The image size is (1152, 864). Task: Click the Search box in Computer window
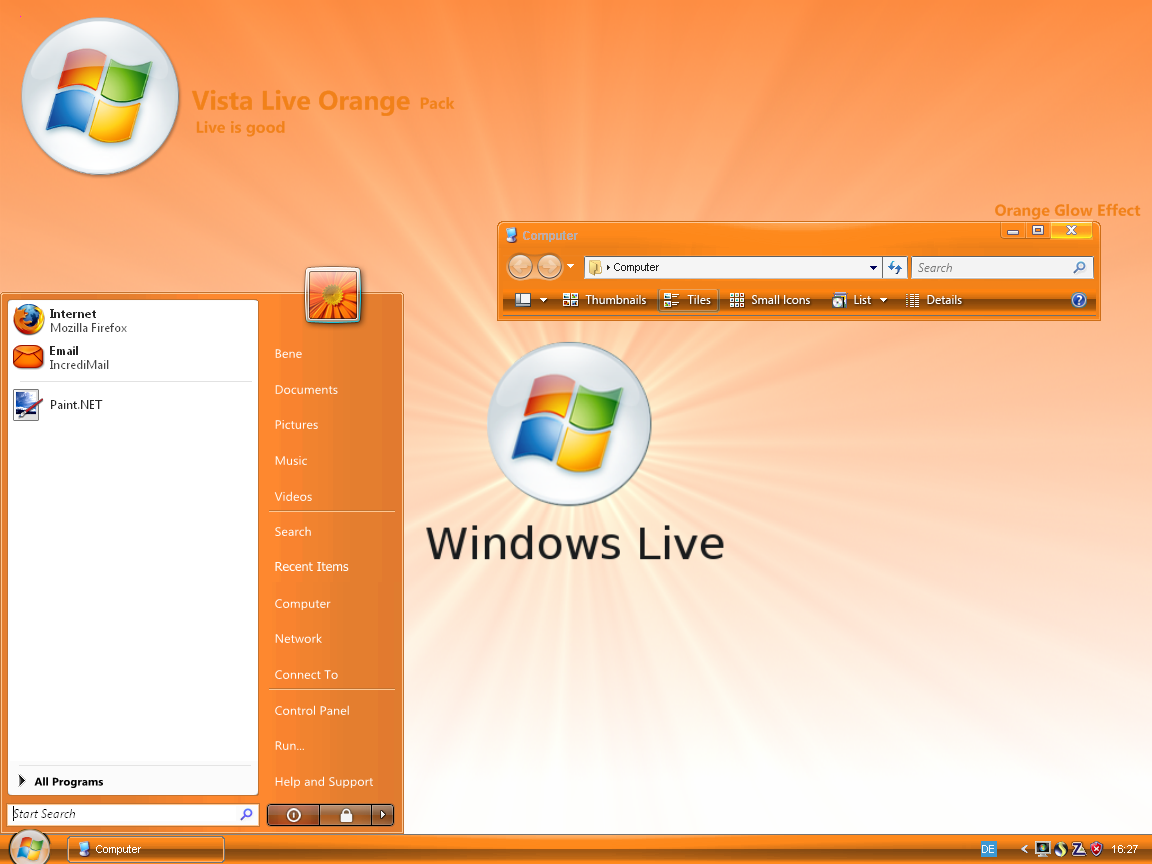point(1002,267)
